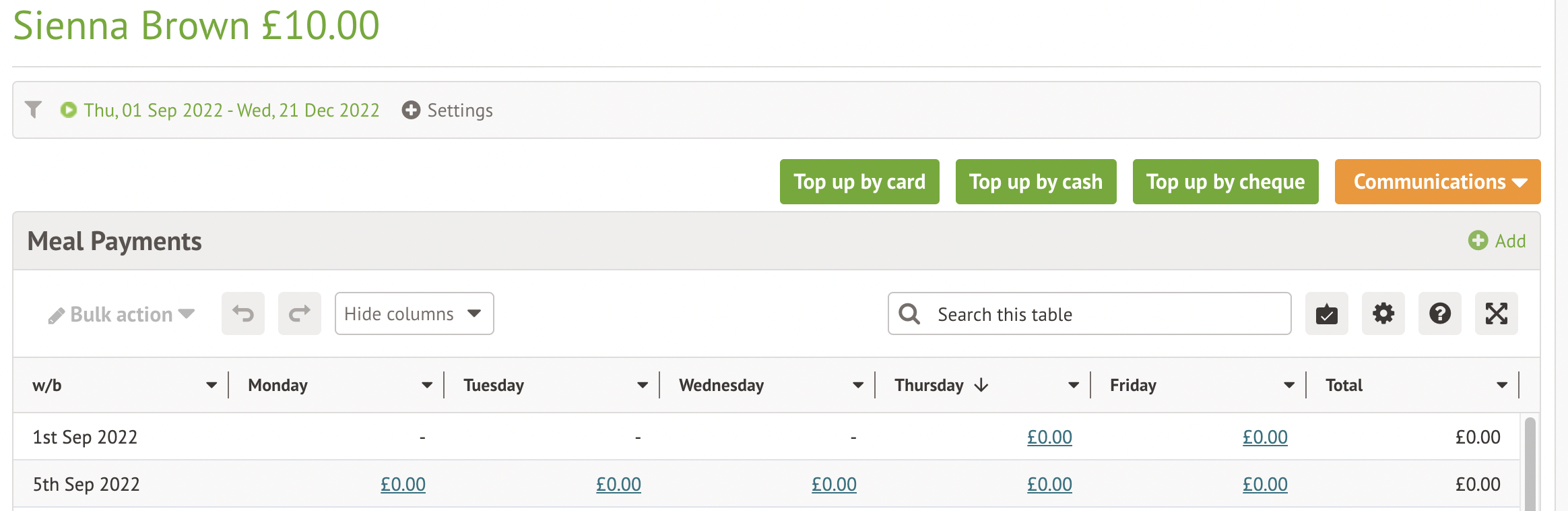Expand table to fullscreen
This screenshot has height=511, width=1568.
(1496, 313)
